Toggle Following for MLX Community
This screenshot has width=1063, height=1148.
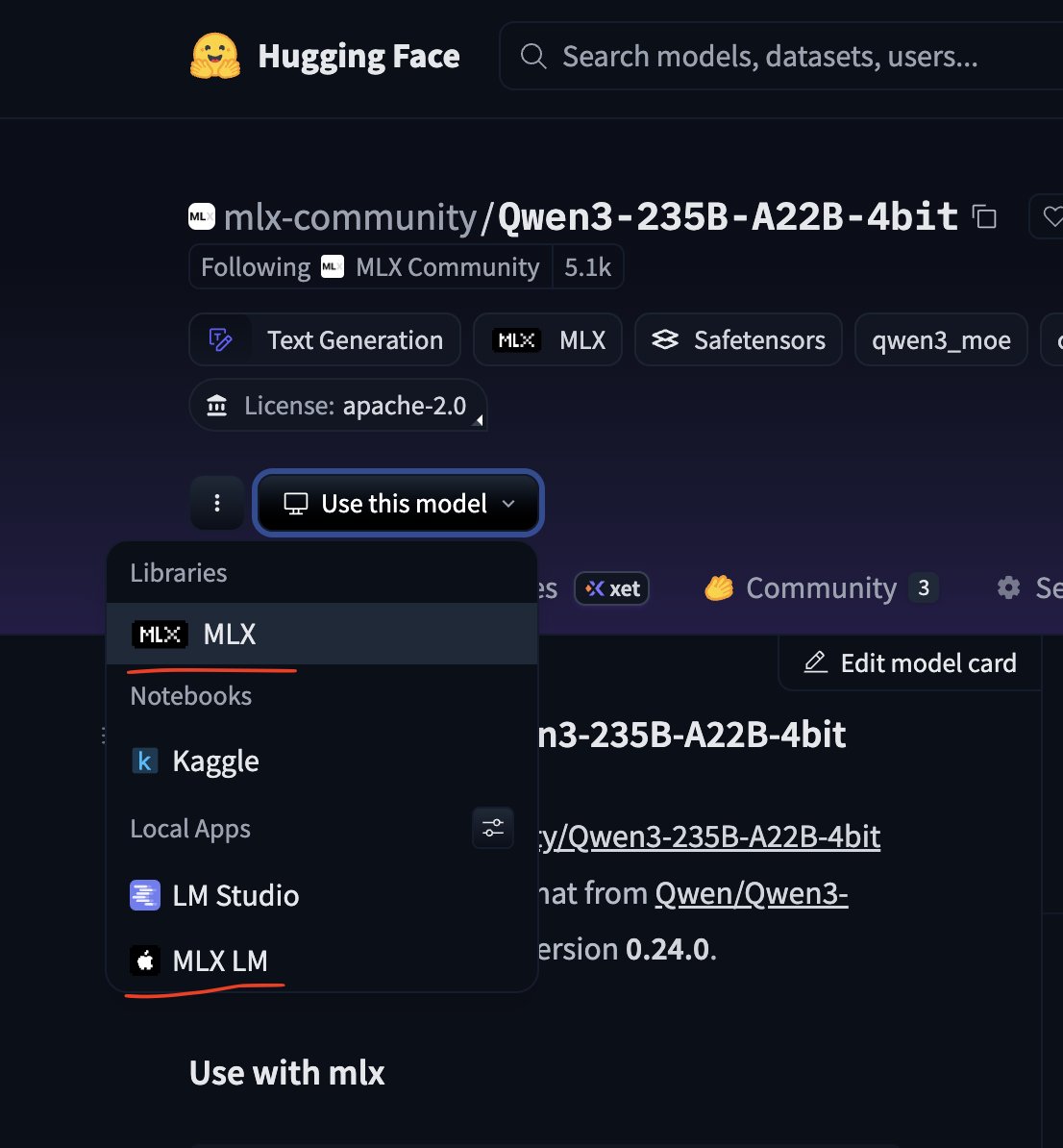pyautogui.click(x=254, y=266)
